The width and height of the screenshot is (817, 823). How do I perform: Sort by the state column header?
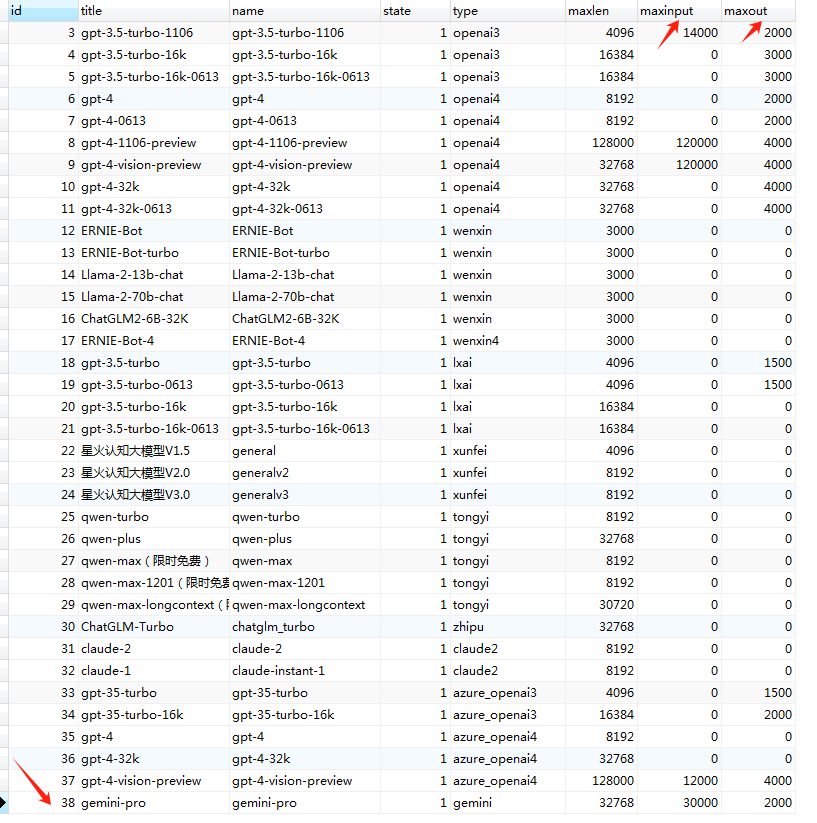415,10
